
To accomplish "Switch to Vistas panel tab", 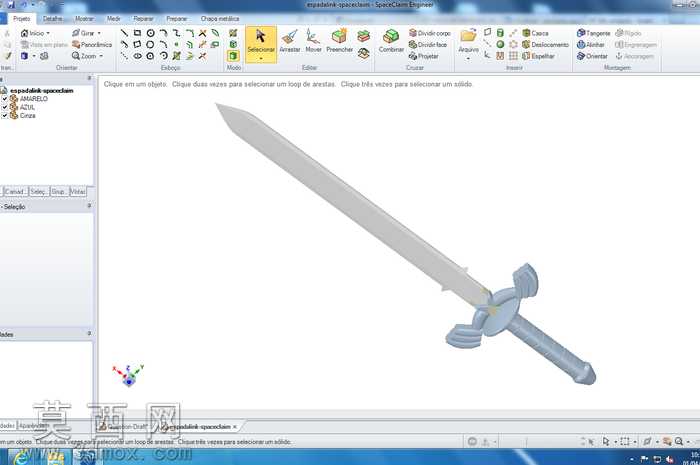I will [x=78, y=191].
